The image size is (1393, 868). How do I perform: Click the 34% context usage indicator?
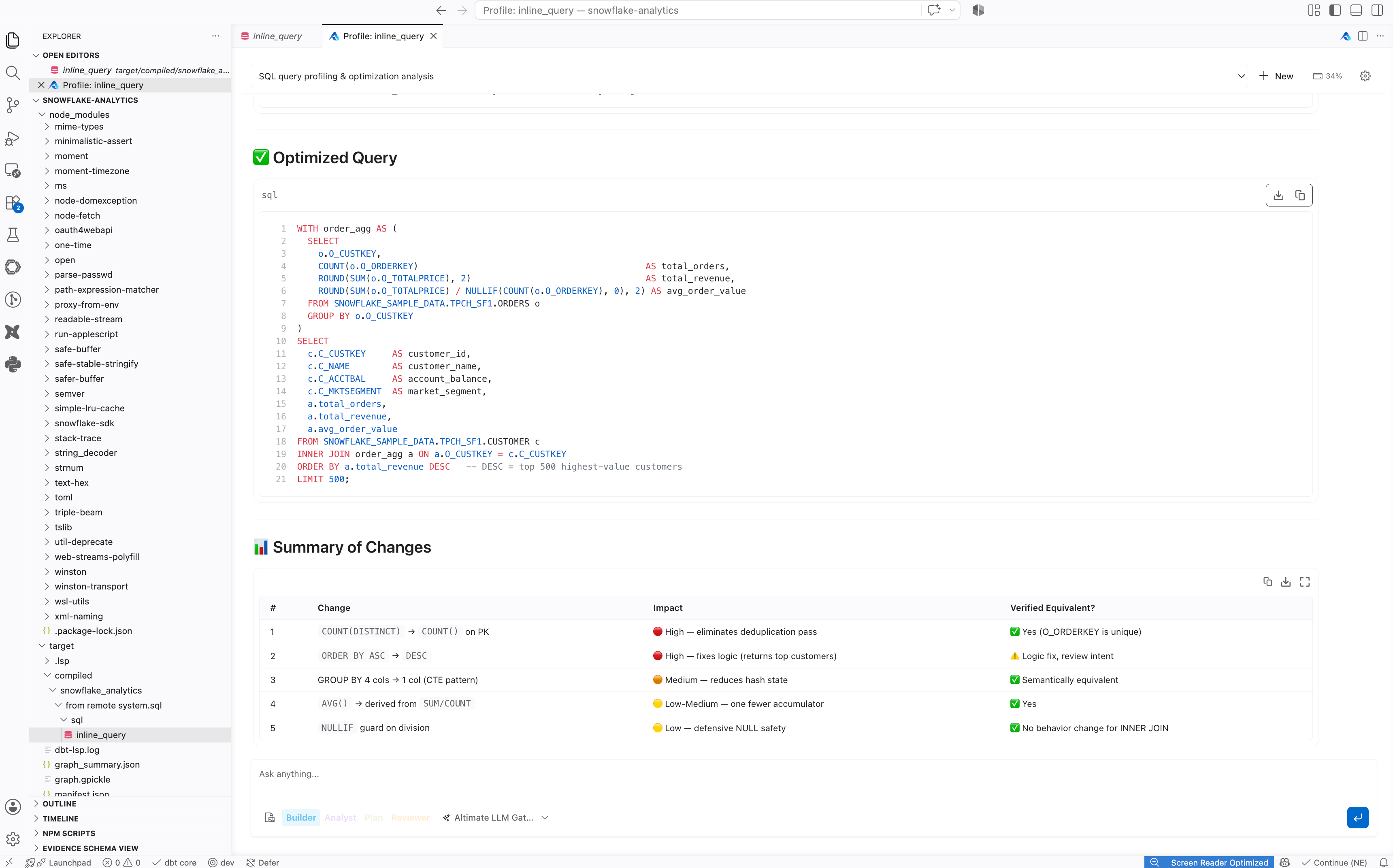click(1327, 77)
